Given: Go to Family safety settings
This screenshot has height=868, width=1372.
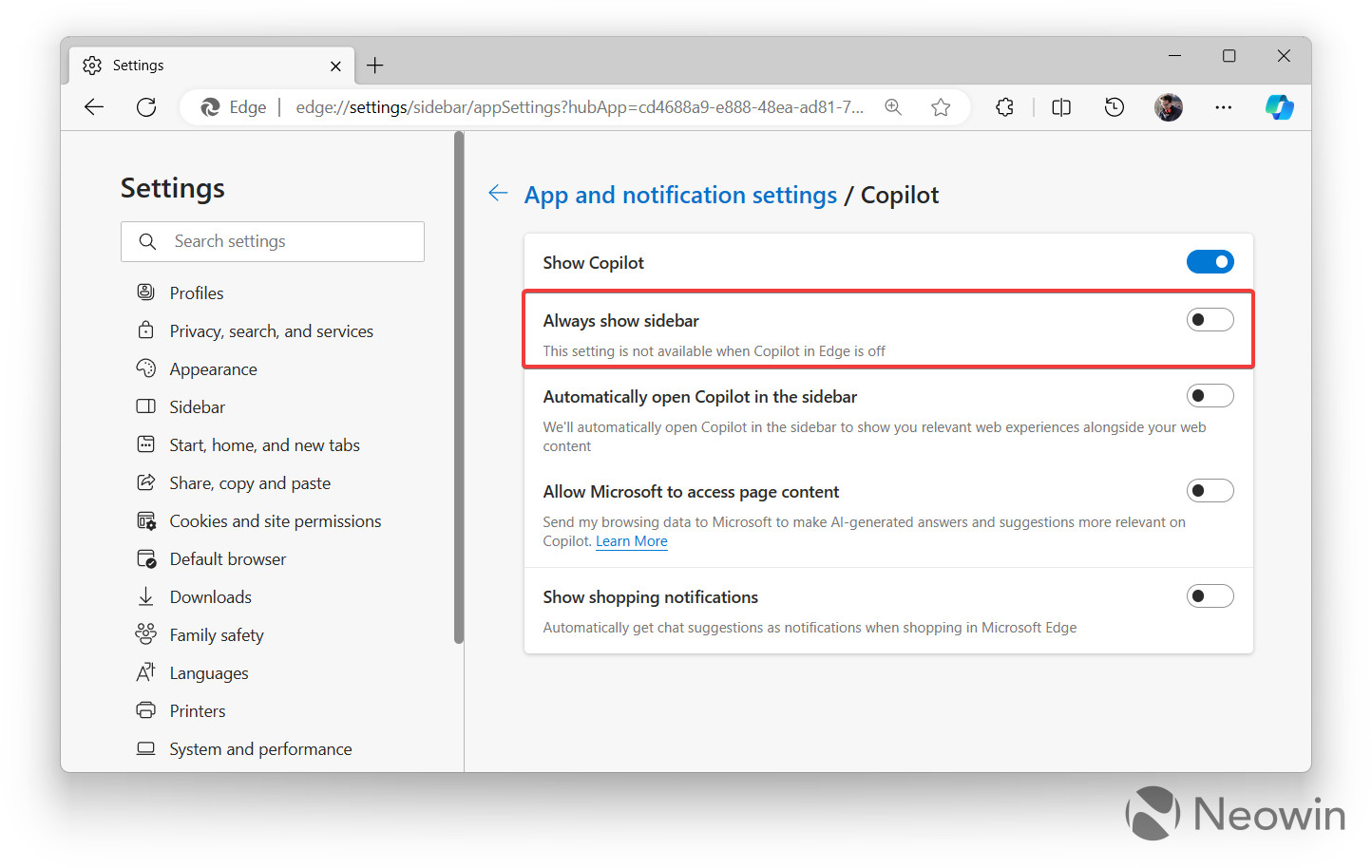Looking at the screenshot, I should (217, 635).
